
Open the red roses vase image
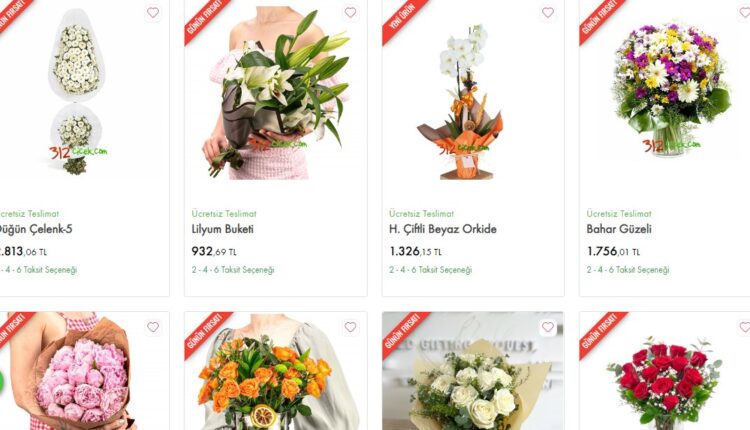(664, 383)
